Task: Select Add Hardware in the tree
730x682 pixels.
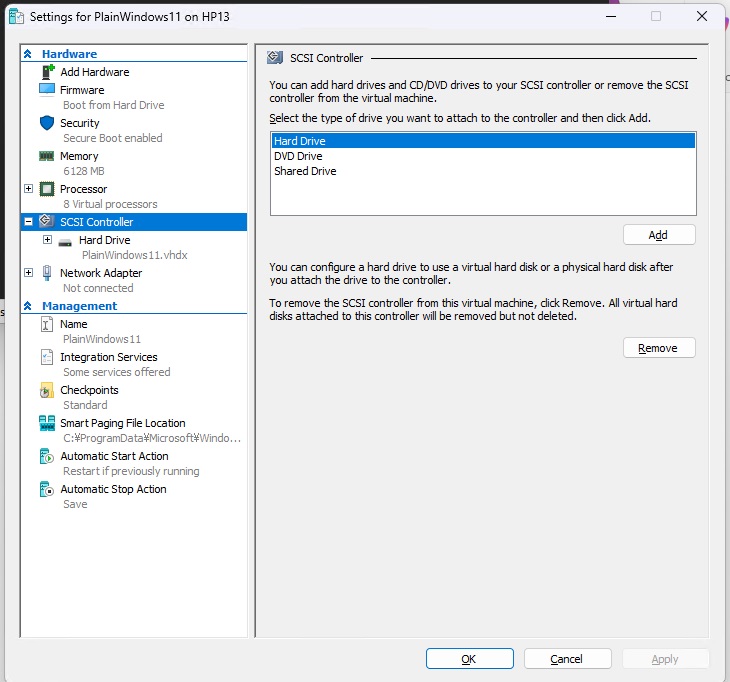Action: point(95,72)
